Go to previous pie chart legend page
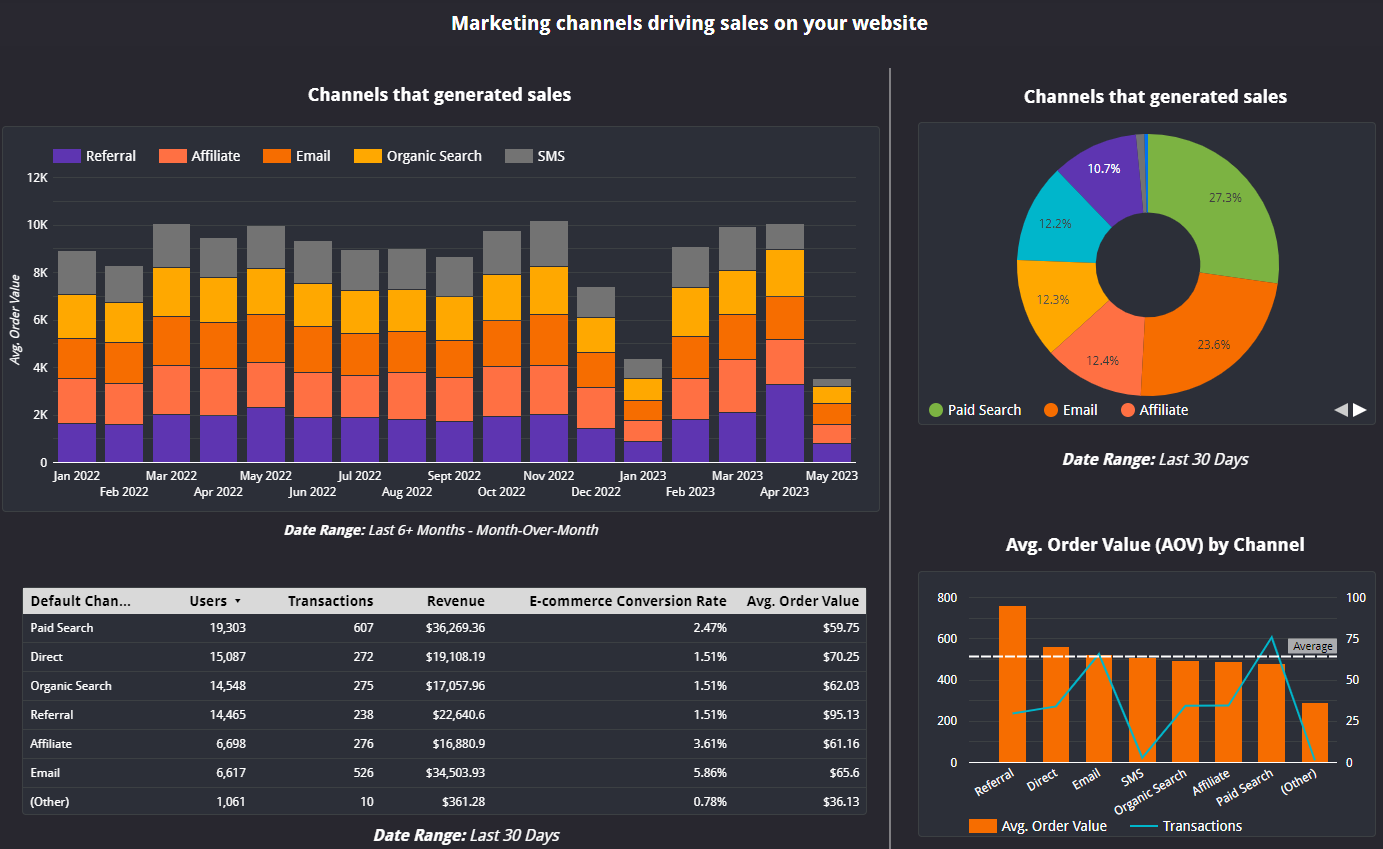The height and width of the screenshot is (849, 1383). click(1341, 410)
